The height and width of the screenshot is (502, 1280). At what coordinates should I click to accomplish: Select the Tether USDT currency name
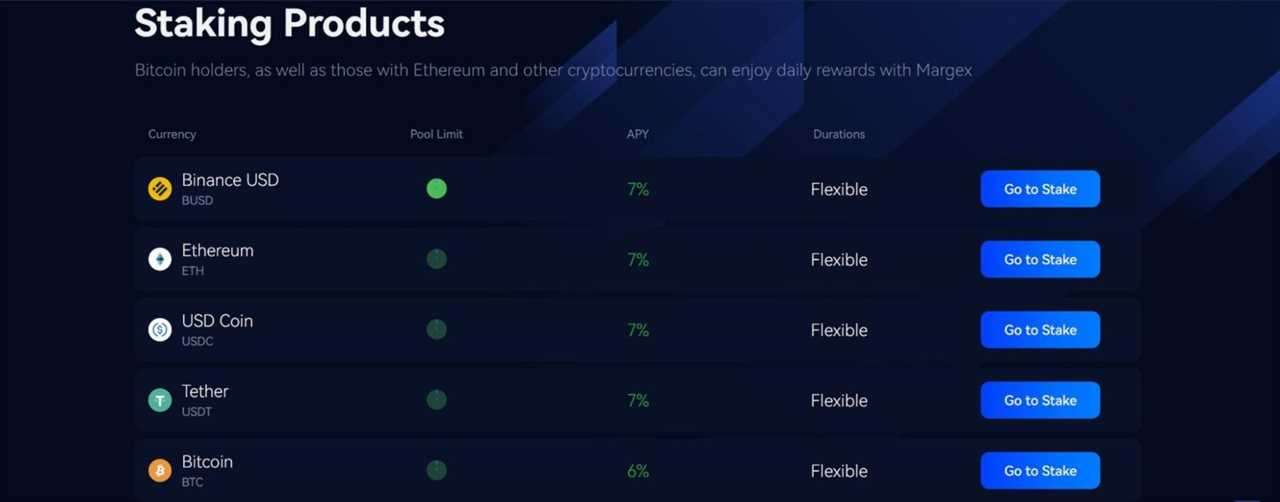(205, 392)
